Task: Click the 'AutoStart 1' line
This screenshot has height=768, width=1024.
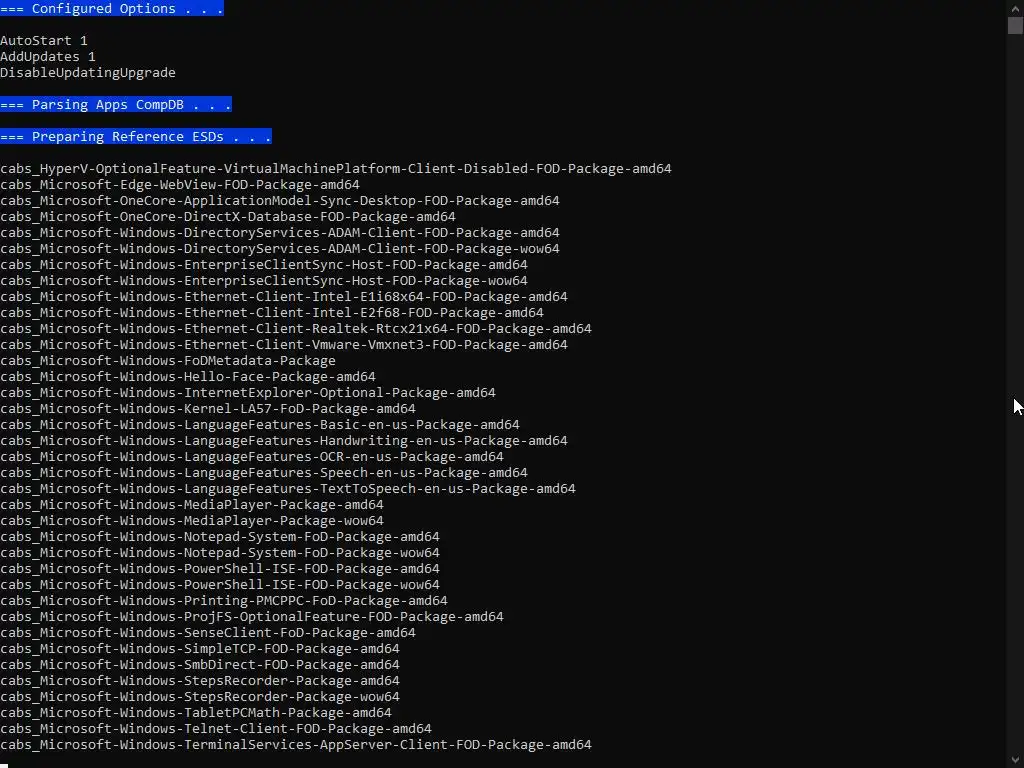Action: [x=44, y=40]
